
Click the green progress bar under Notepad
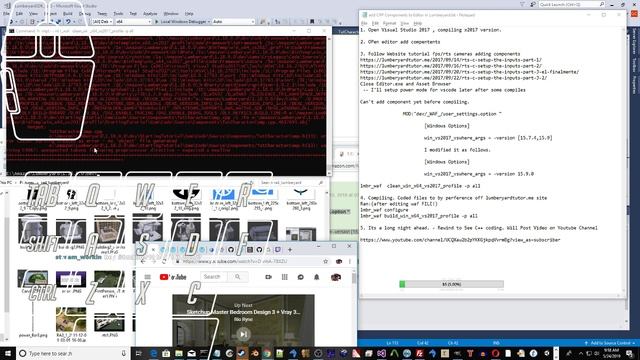point(451,284)
